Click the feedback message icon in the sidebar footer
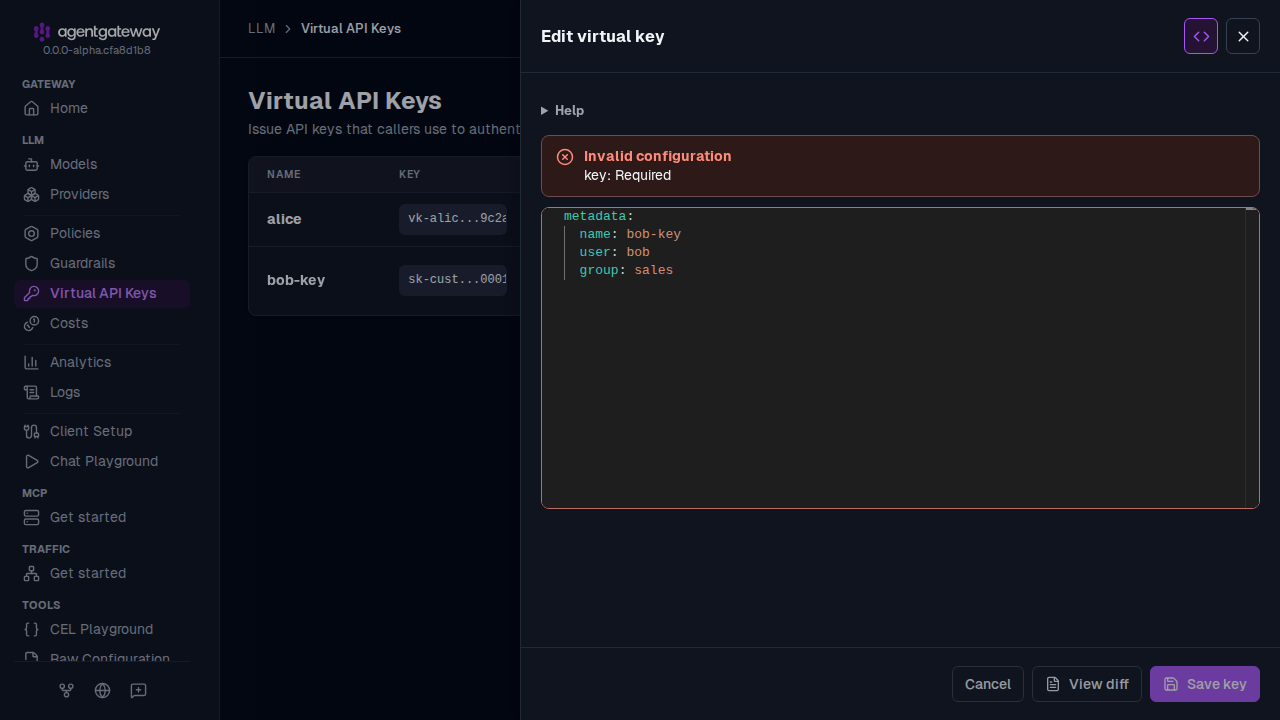The image size is (1280, 720). tap(139, 690)
